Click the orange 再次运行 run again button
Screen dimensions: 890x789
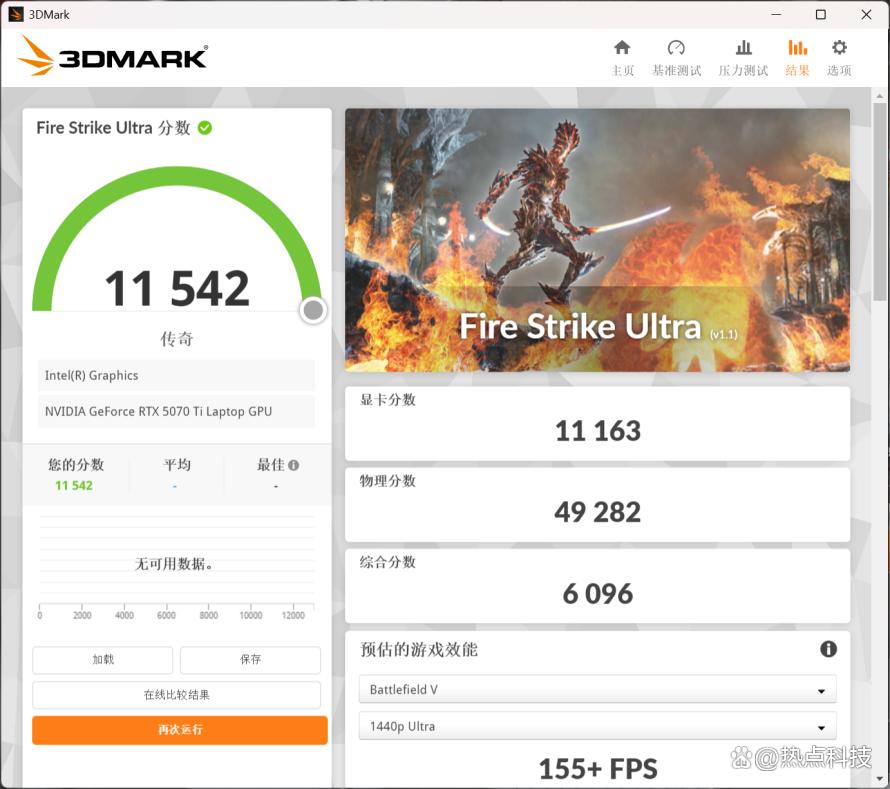179,730
